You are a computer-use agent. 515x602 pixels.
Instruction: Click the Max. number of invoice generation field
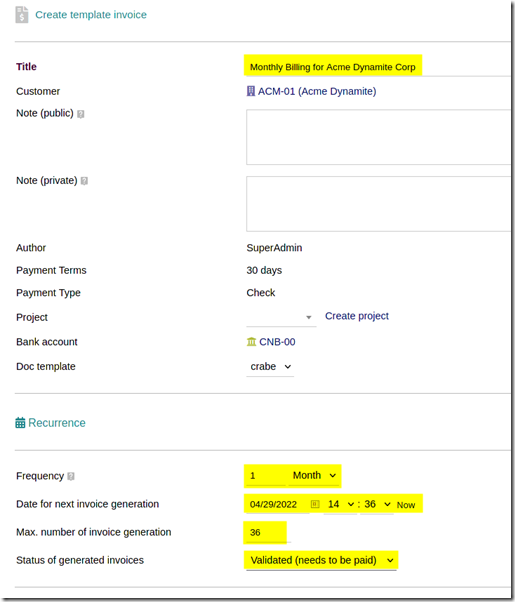click(268, 532)
